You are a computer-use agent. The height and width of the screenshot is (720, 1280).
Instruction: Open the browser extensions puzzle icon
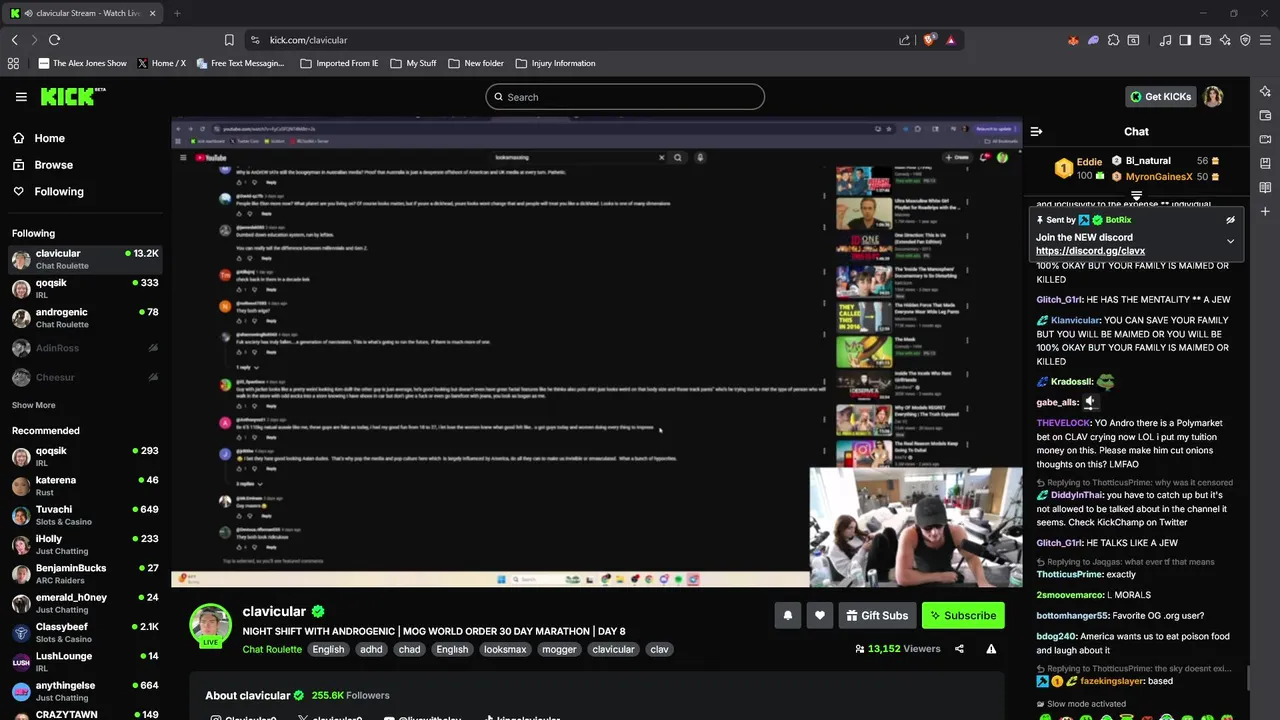pyautogui.click(x=1113, y=40)
